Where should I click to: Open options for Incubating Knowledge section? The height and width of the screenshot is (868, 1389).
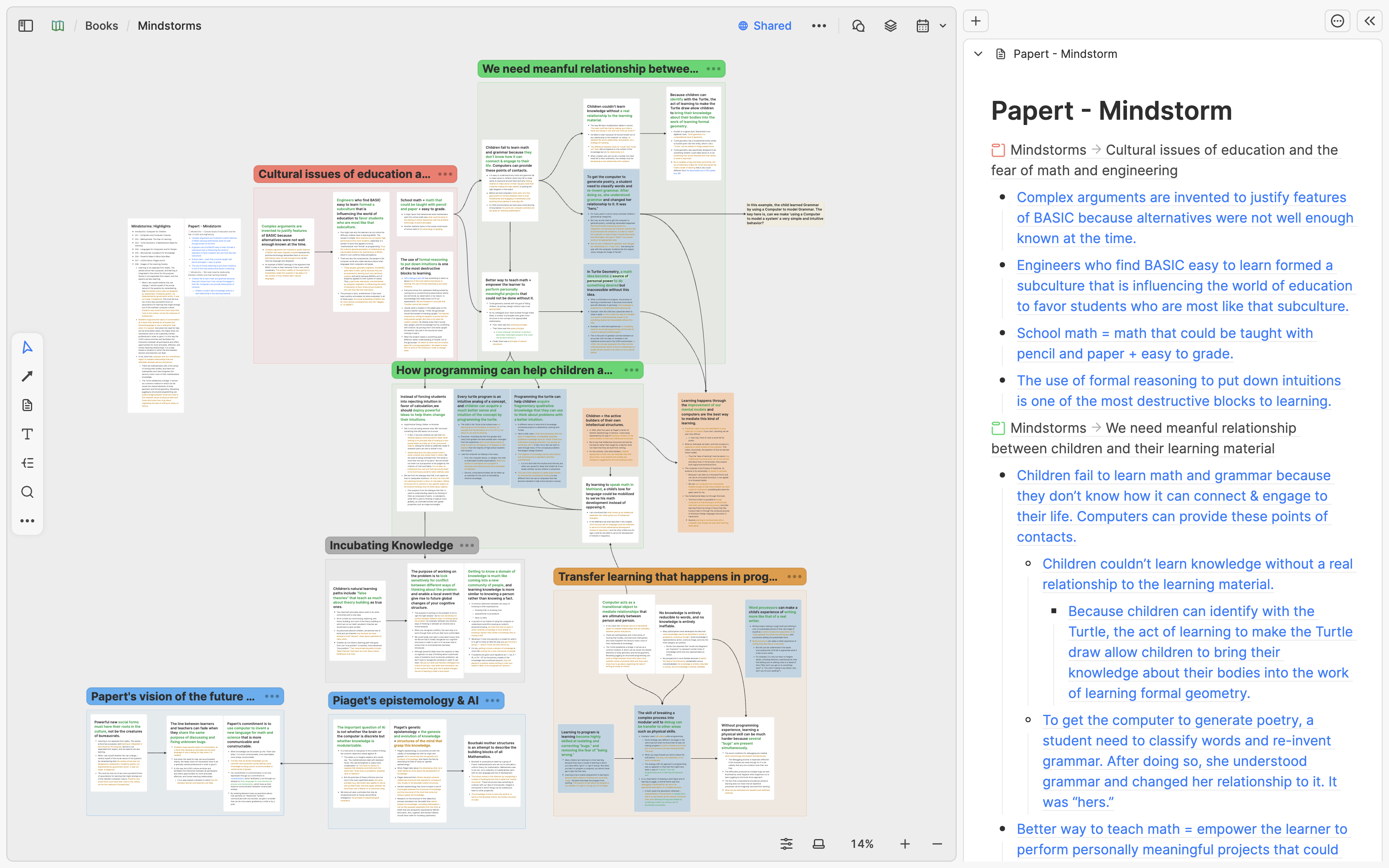coord(467,545)
